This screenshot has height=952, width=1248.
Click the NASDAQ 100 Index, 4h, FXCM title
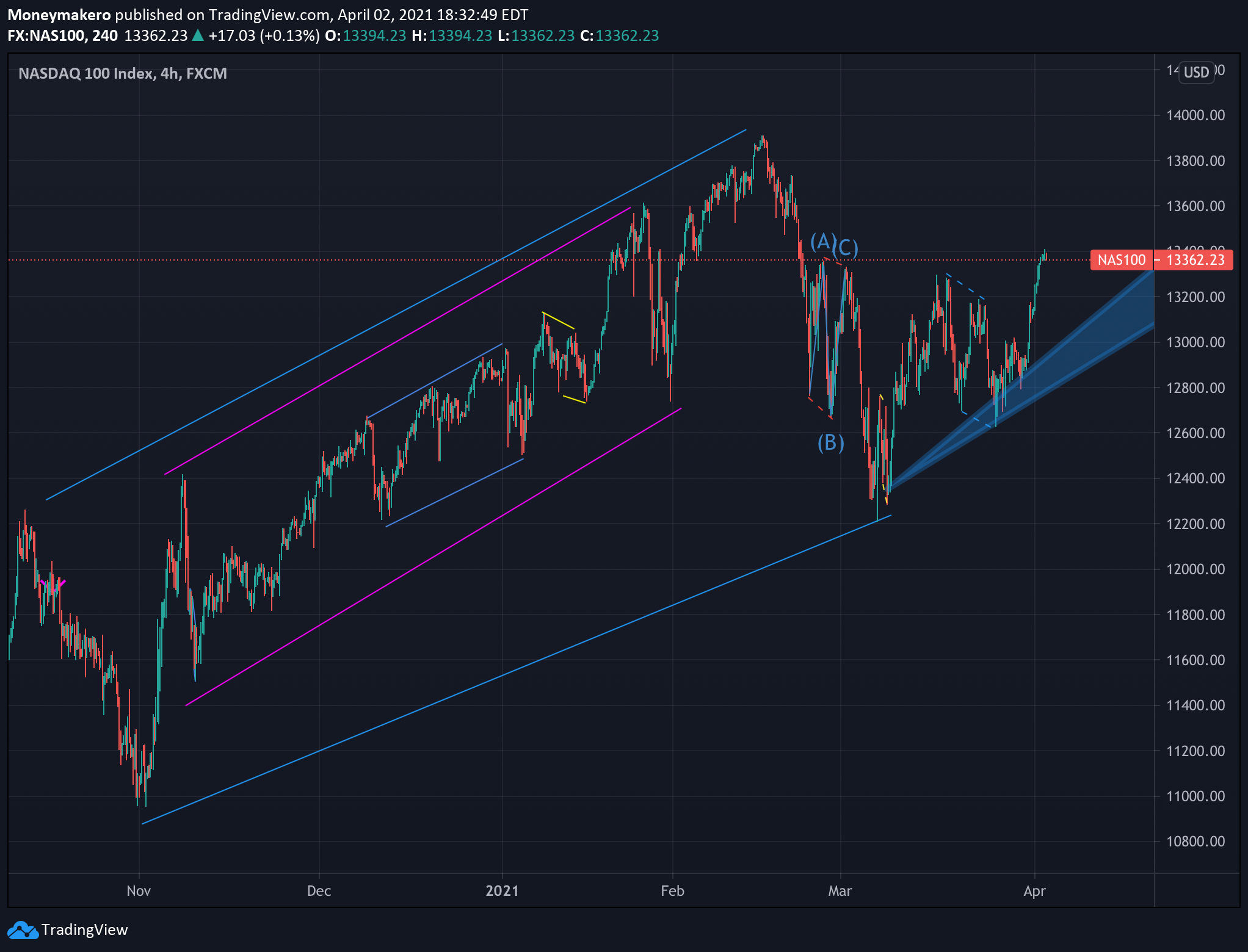123,73
